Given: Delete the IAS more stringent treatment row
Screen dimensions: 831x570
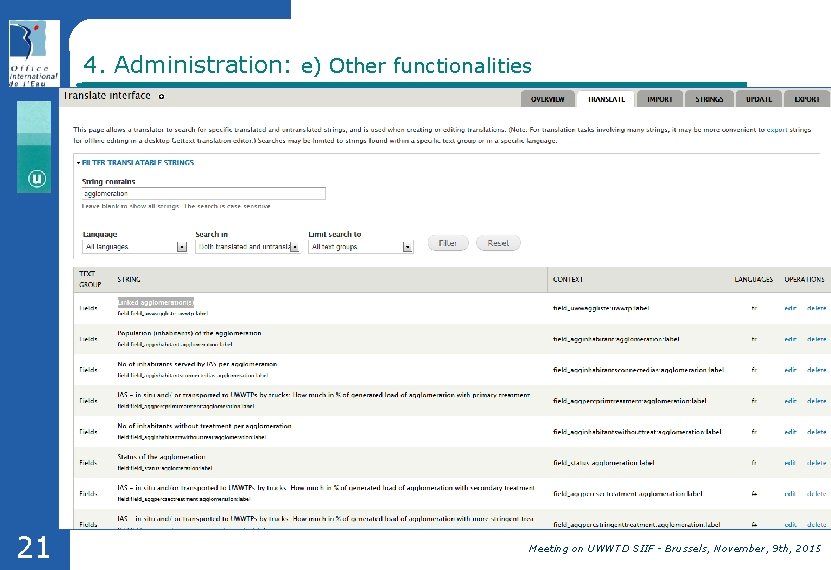Looking at the screenshot, I should click(816, 524).
